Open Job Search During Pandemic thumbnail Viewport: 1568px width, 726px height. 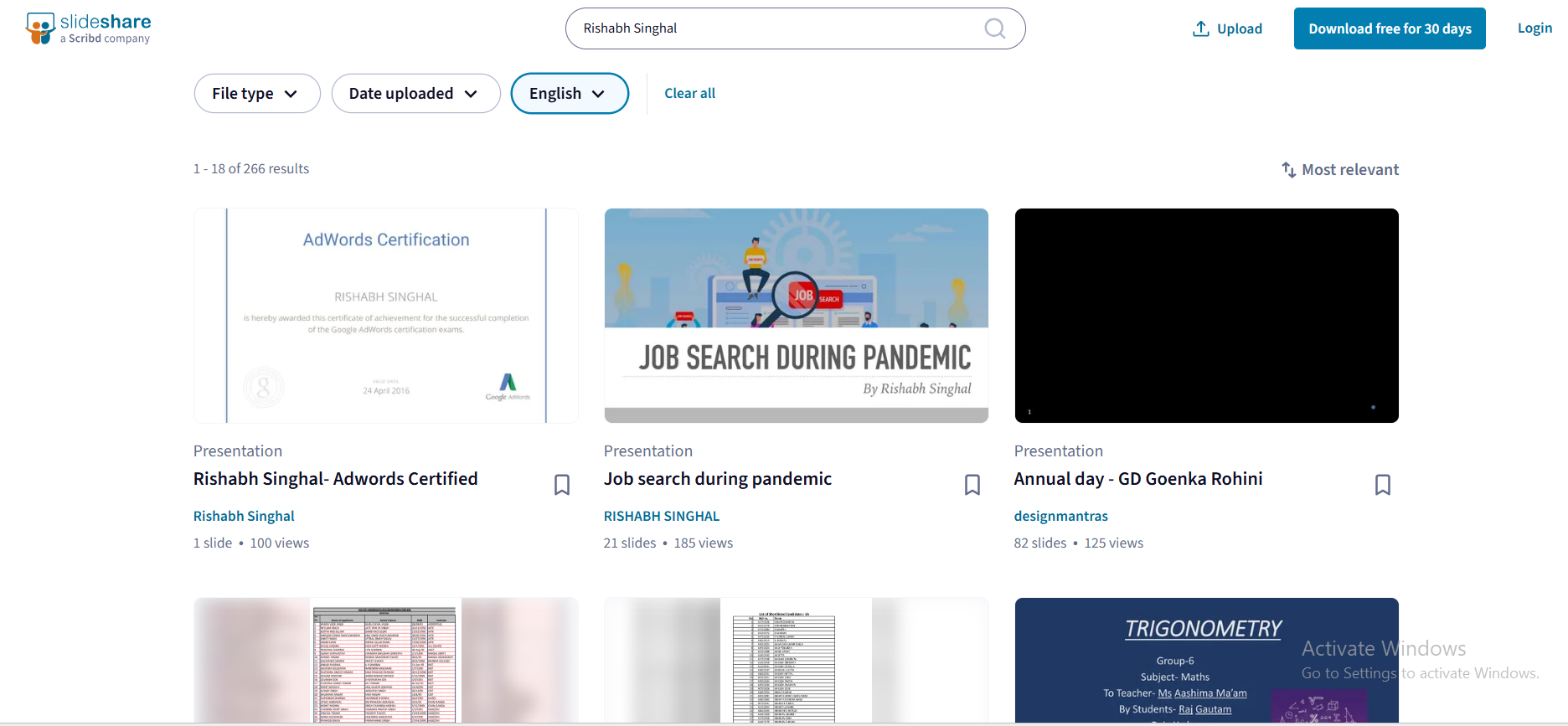796,316
